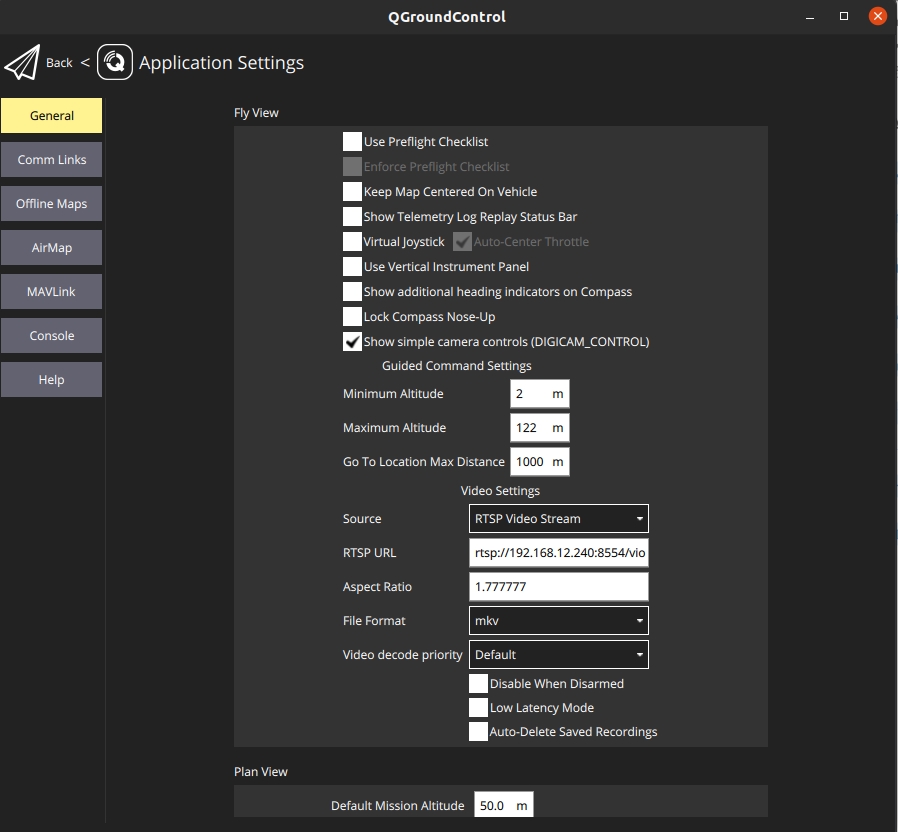898x832 pixels.
Task: Close window with the orange X button
Action: click(878, 16)
